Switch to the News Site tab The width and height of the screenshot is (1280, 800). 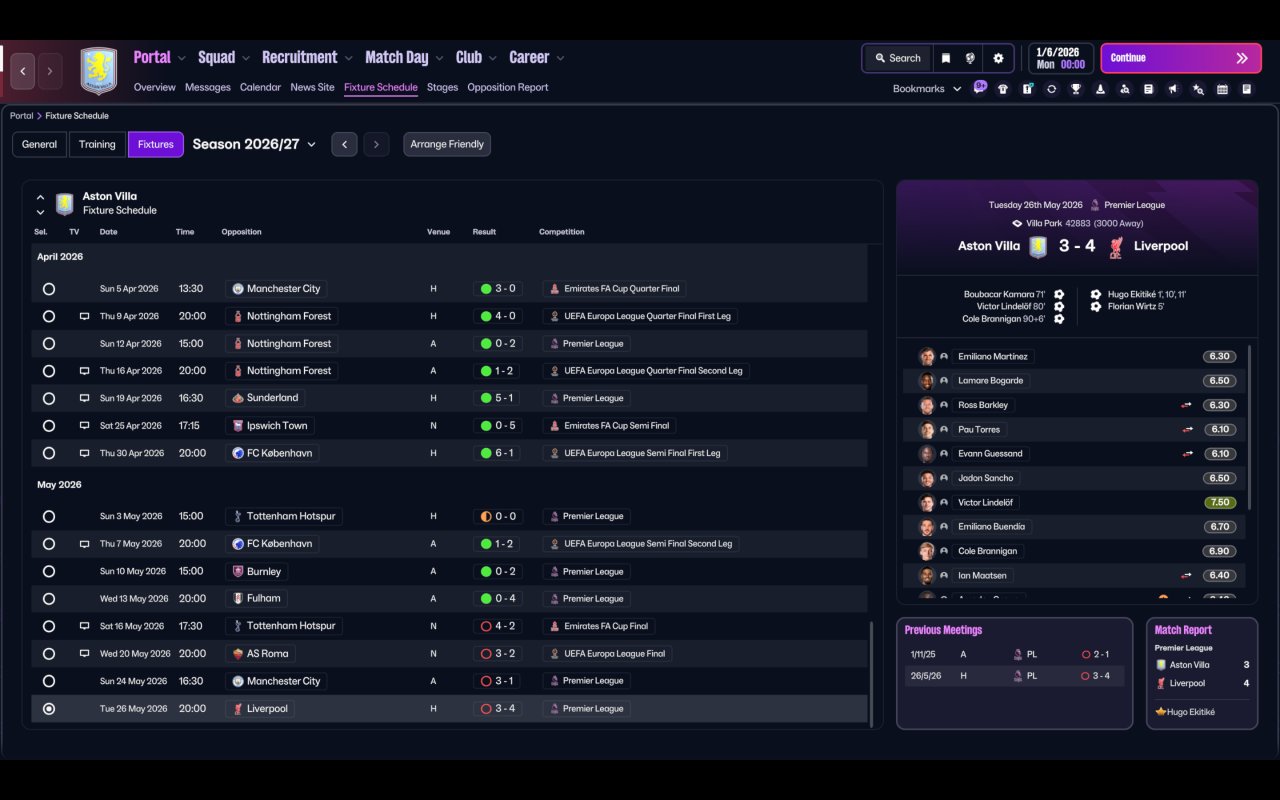coord(312,87)
